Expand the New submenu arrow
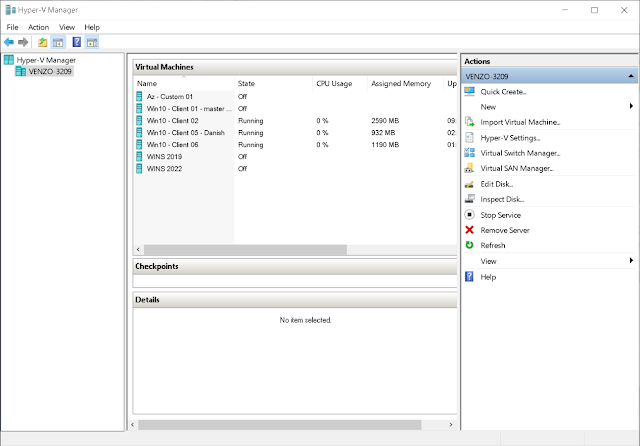 pos(631,107)
